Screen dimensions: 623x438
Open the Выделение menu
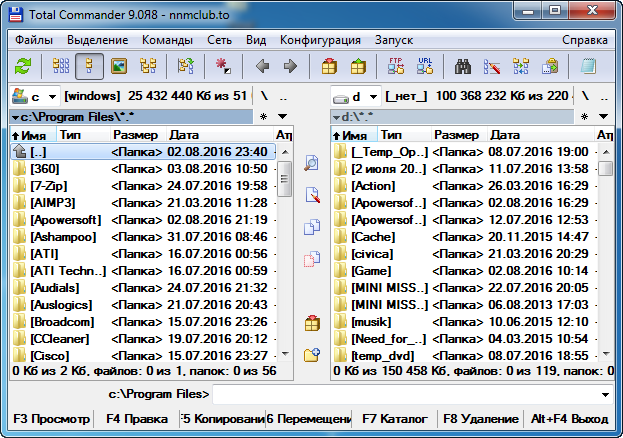tap(97, 40)
